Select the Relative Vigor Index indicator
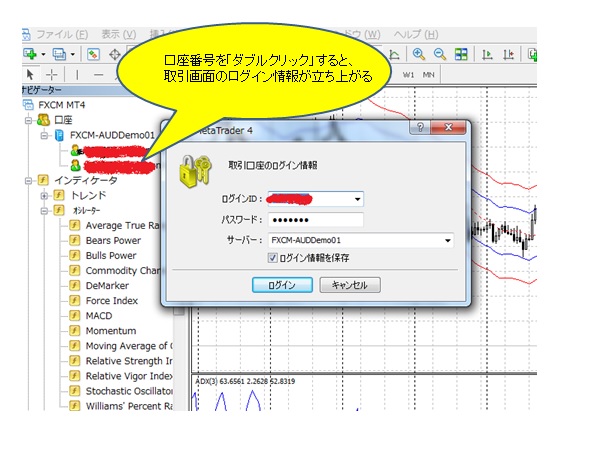Image resolution: width=599 pixels, height=463 pixels. 129,376
